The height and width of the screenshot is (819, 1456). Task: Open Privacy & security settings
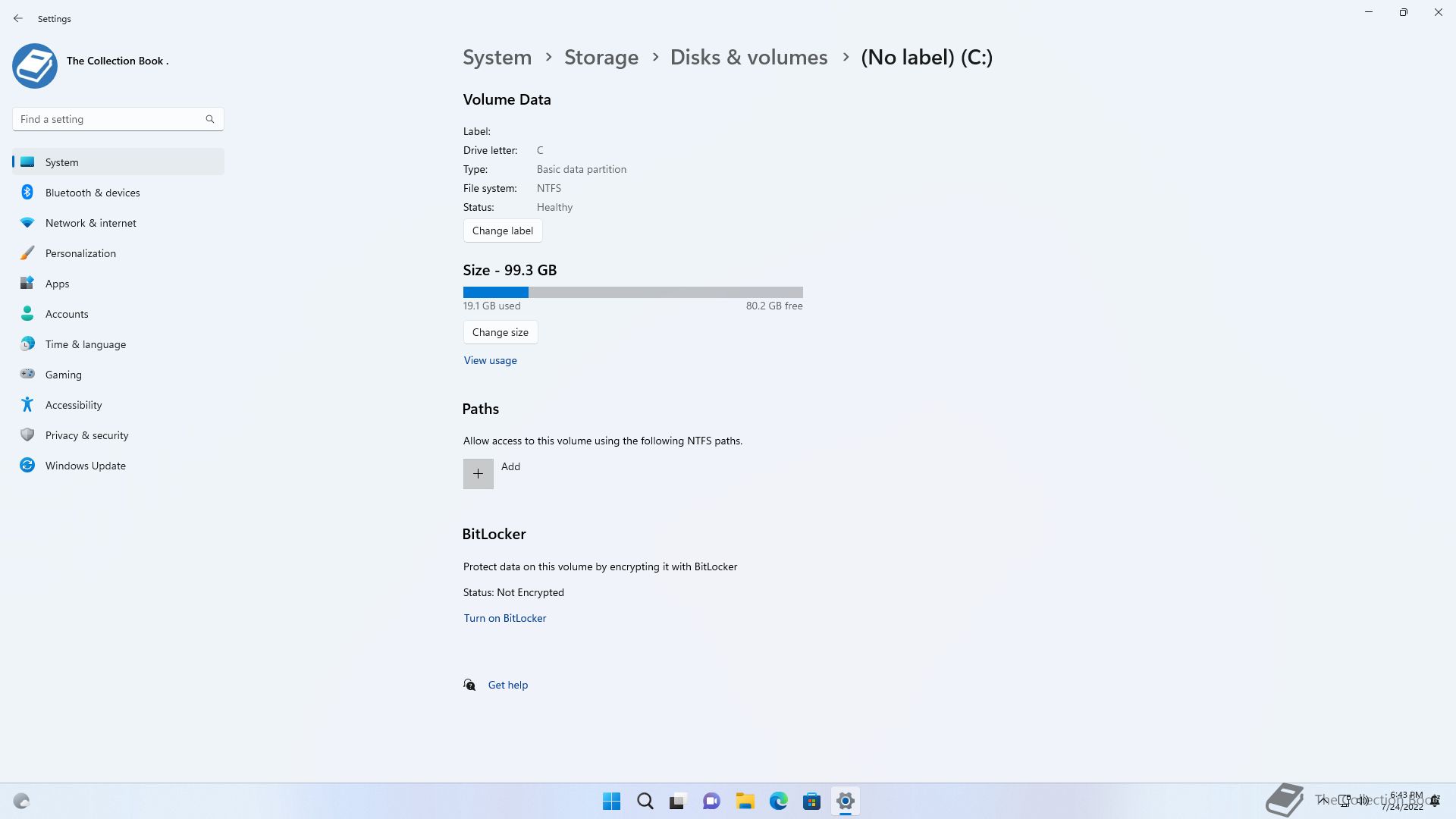coord(87,435)
